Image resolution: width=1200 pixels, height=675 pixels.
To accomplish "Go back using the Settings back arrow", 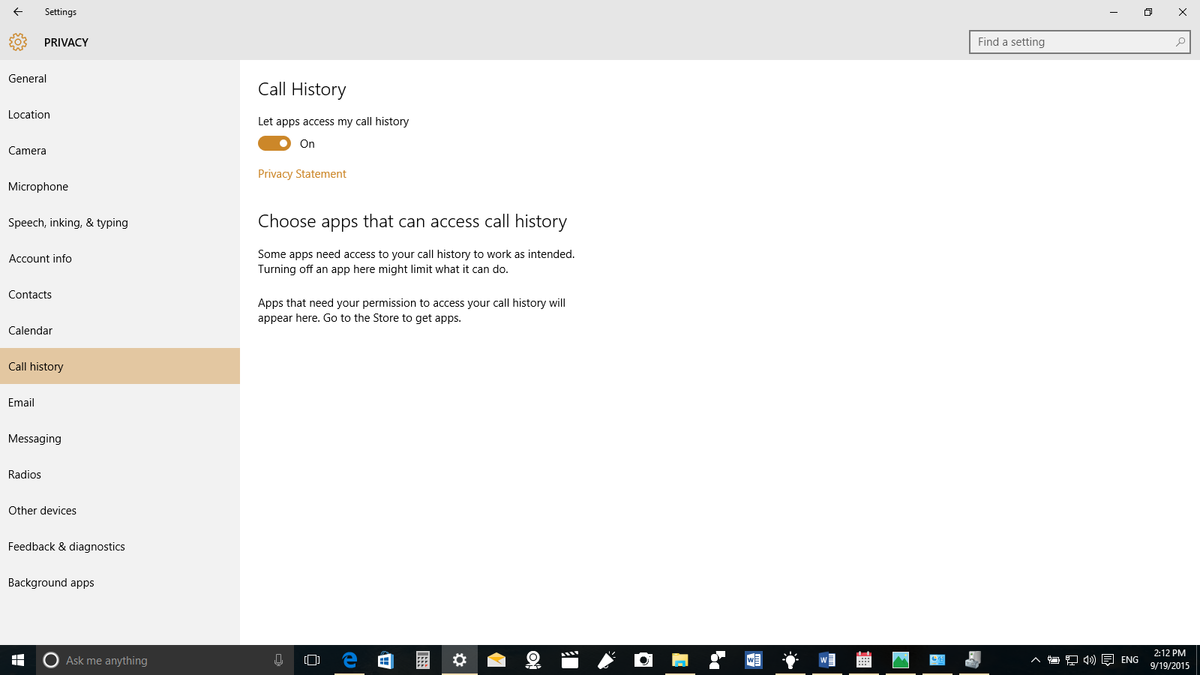I will coord(16,11).
